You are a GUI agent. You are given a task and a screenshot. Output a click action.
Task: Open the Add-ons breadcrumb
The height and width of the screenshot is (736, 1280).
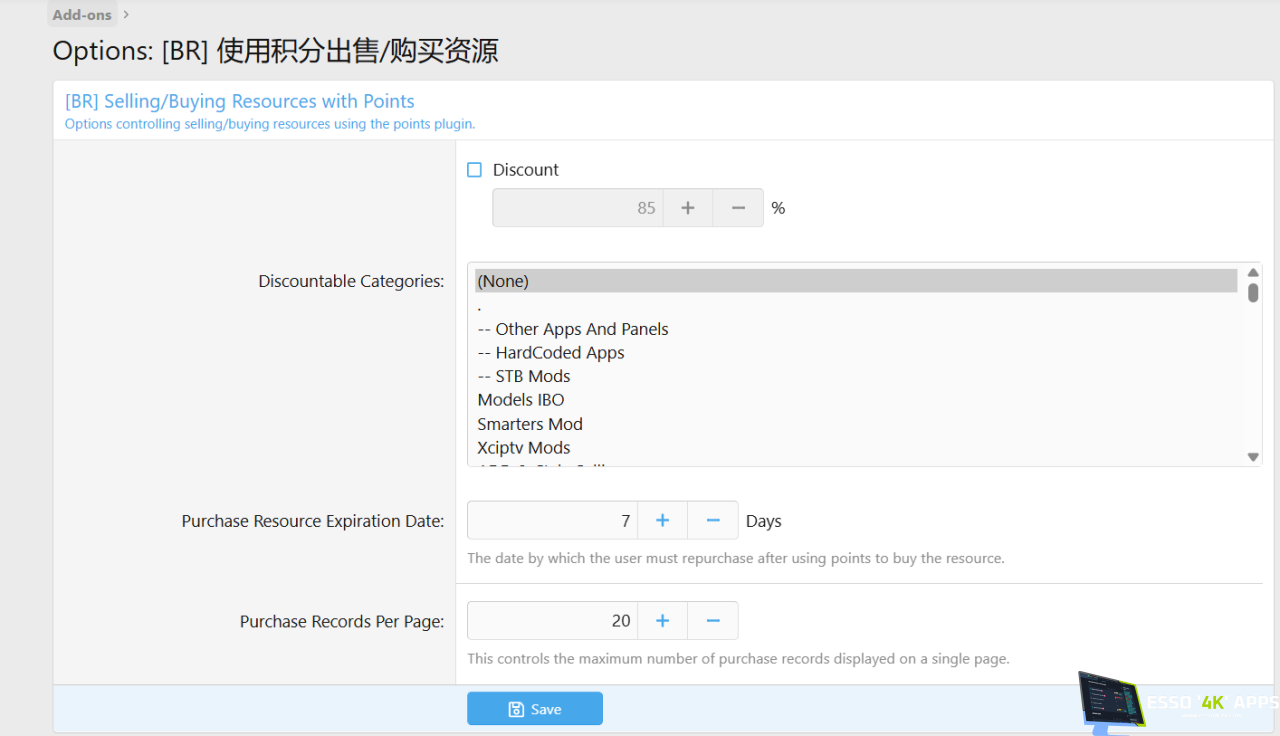pyautogui.click(x=82, y=15)
